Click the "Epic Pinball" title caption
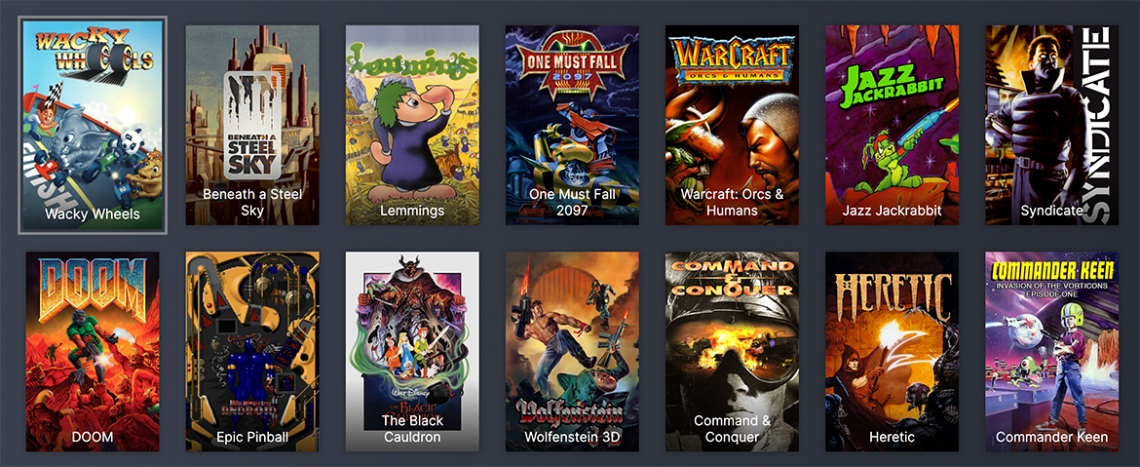This screenshot has height=467, width=1140. (x=252, y=437)
